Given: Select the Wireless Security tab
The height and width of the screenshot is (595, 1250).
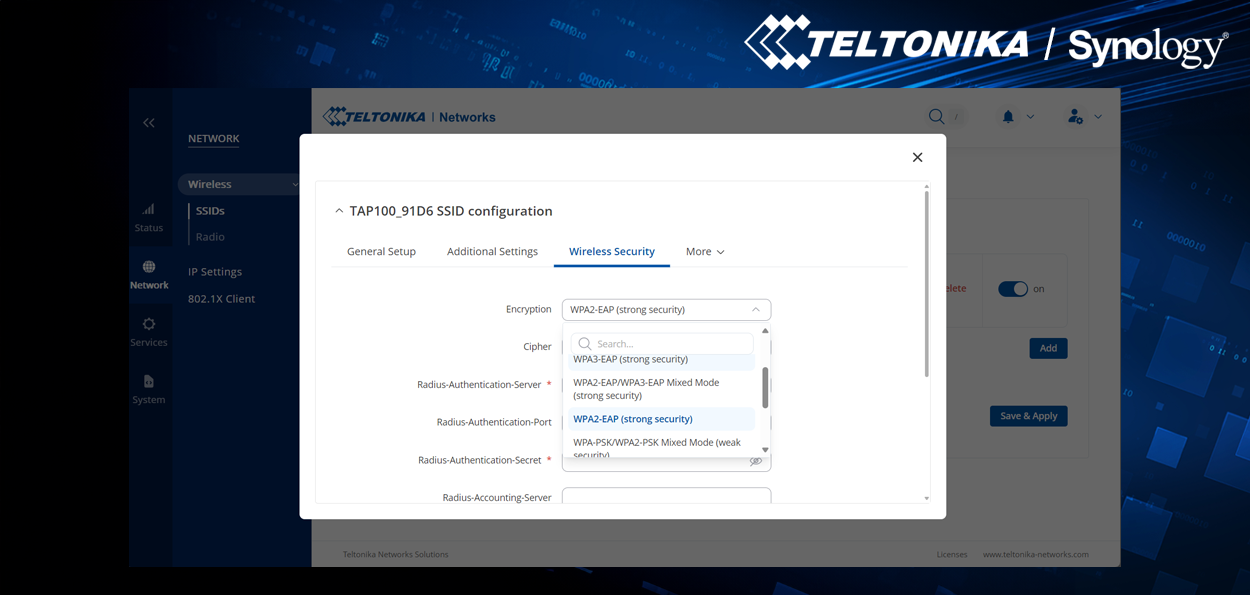Looking at the screenshot, I should (x=612, y=252).
